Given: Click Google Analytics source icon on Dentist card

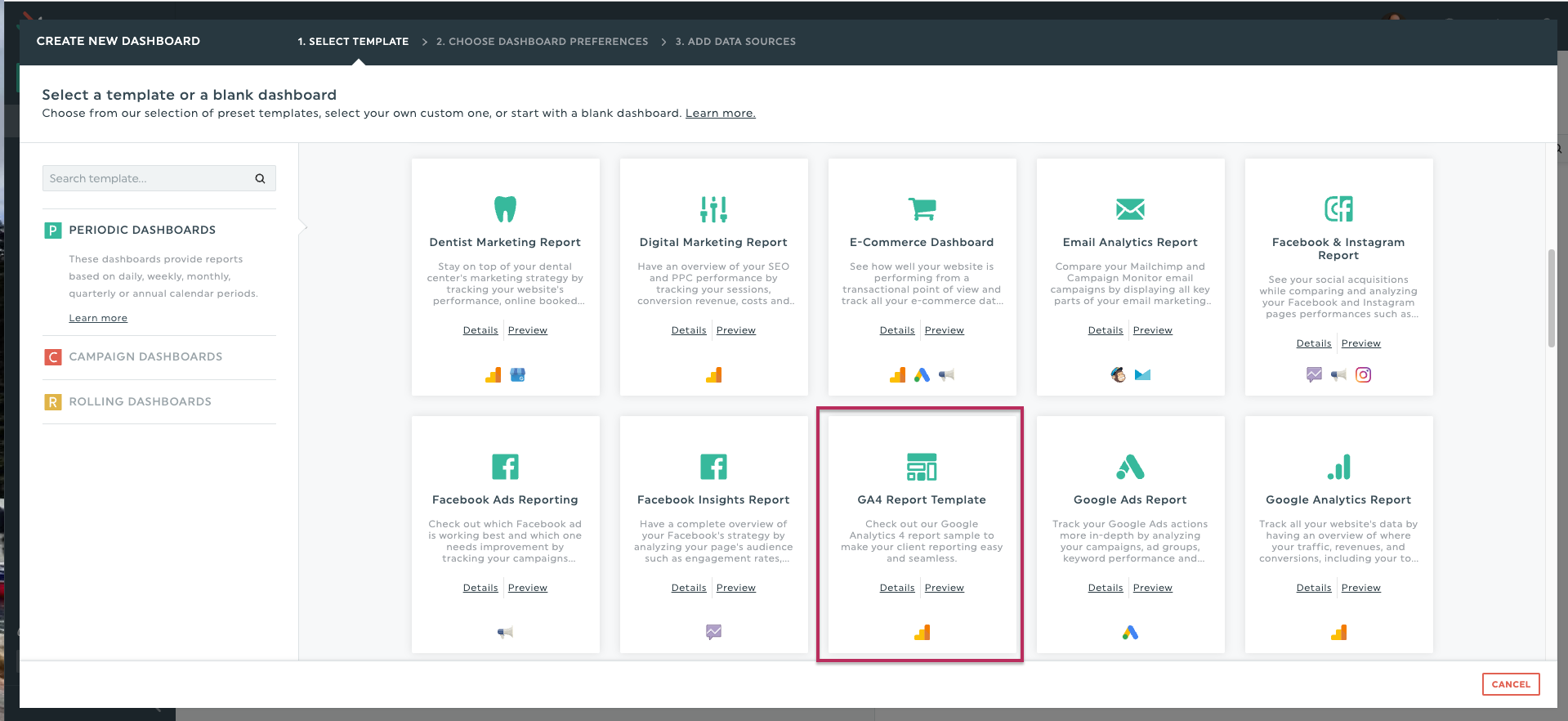Looking at the screenshot, I should pos(493,375).
